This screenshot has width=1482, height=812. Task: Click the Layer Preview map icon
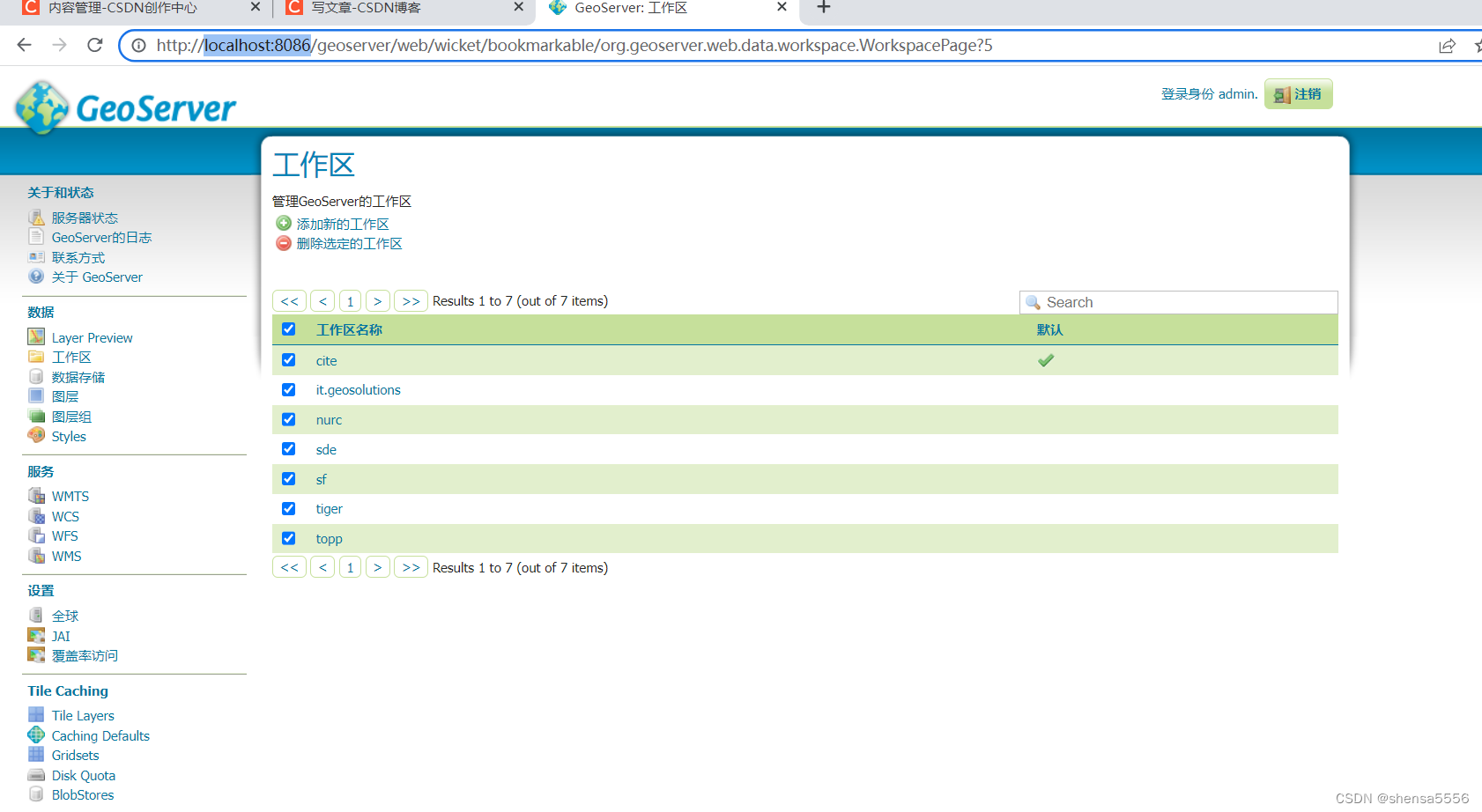36,336
